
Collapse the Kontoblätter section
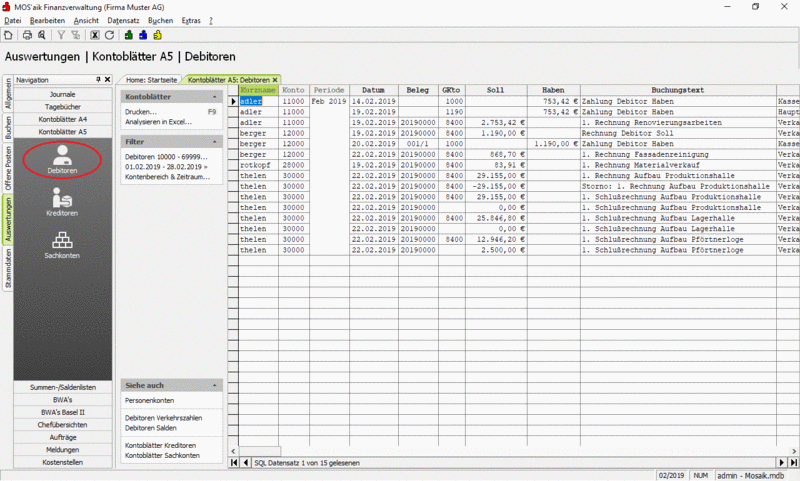pos(214,97)
